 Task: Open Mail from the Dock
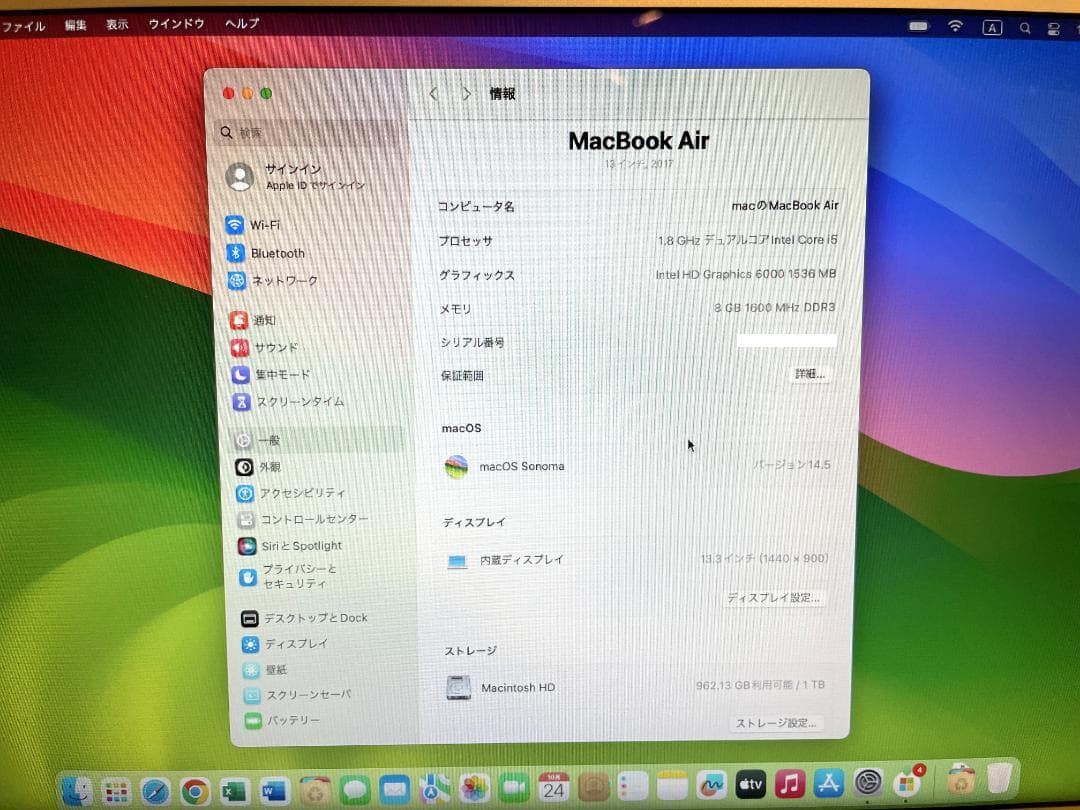pos(395,789)
